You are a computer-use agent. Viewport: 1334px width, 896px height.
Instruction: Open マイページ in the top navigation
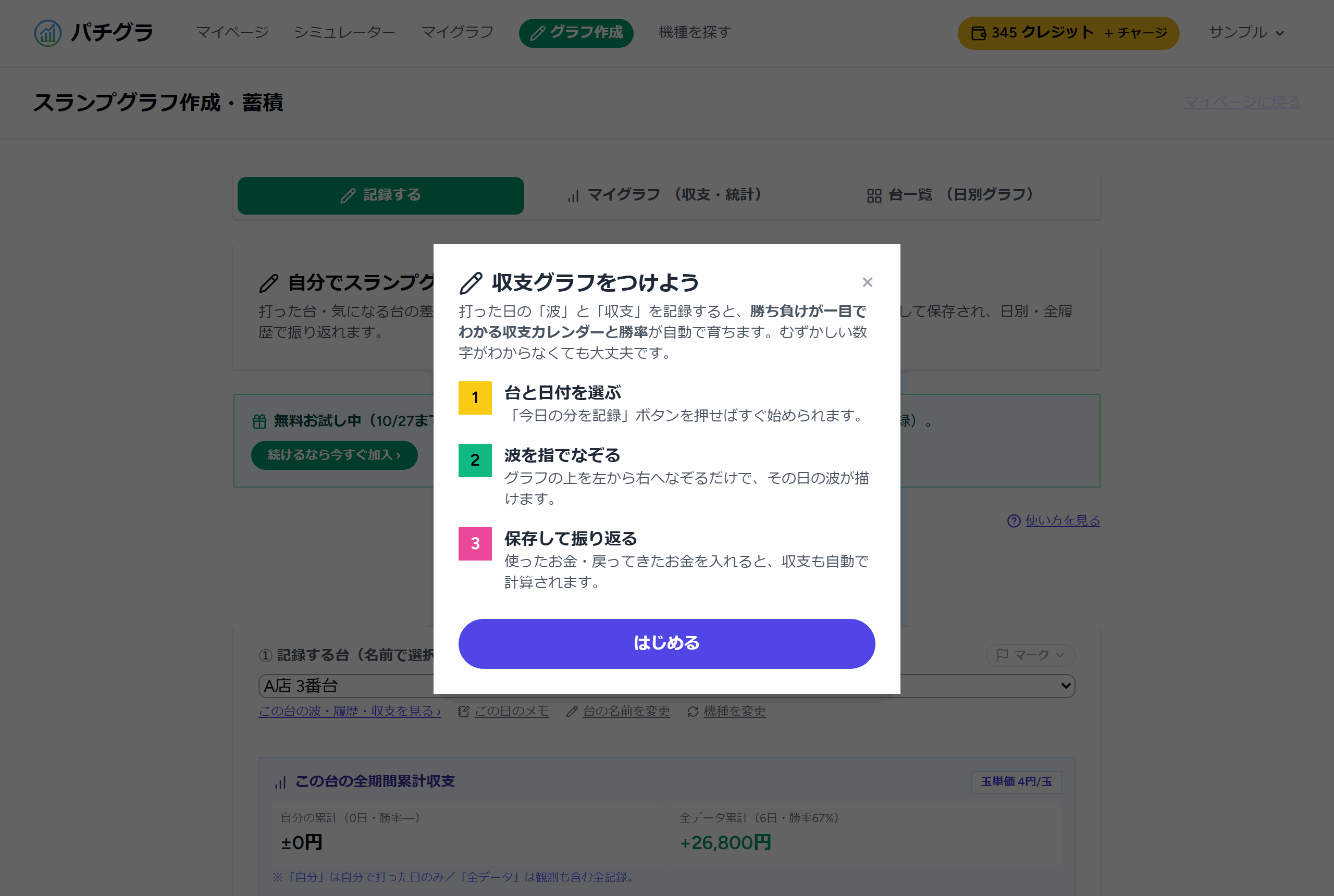coord(232,32)
